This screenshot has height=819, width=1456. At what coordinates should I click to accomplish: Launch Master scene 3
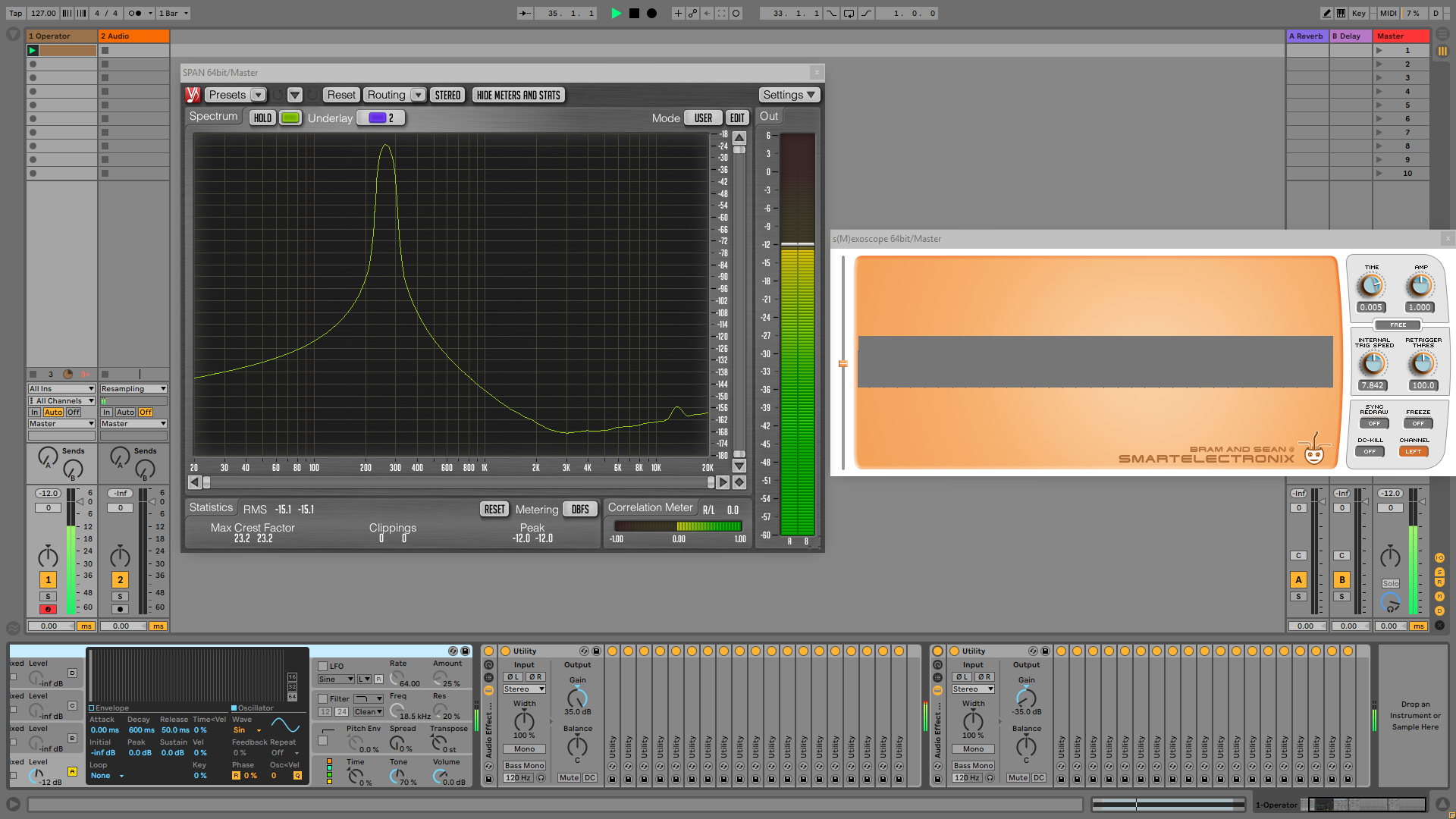1379,77
